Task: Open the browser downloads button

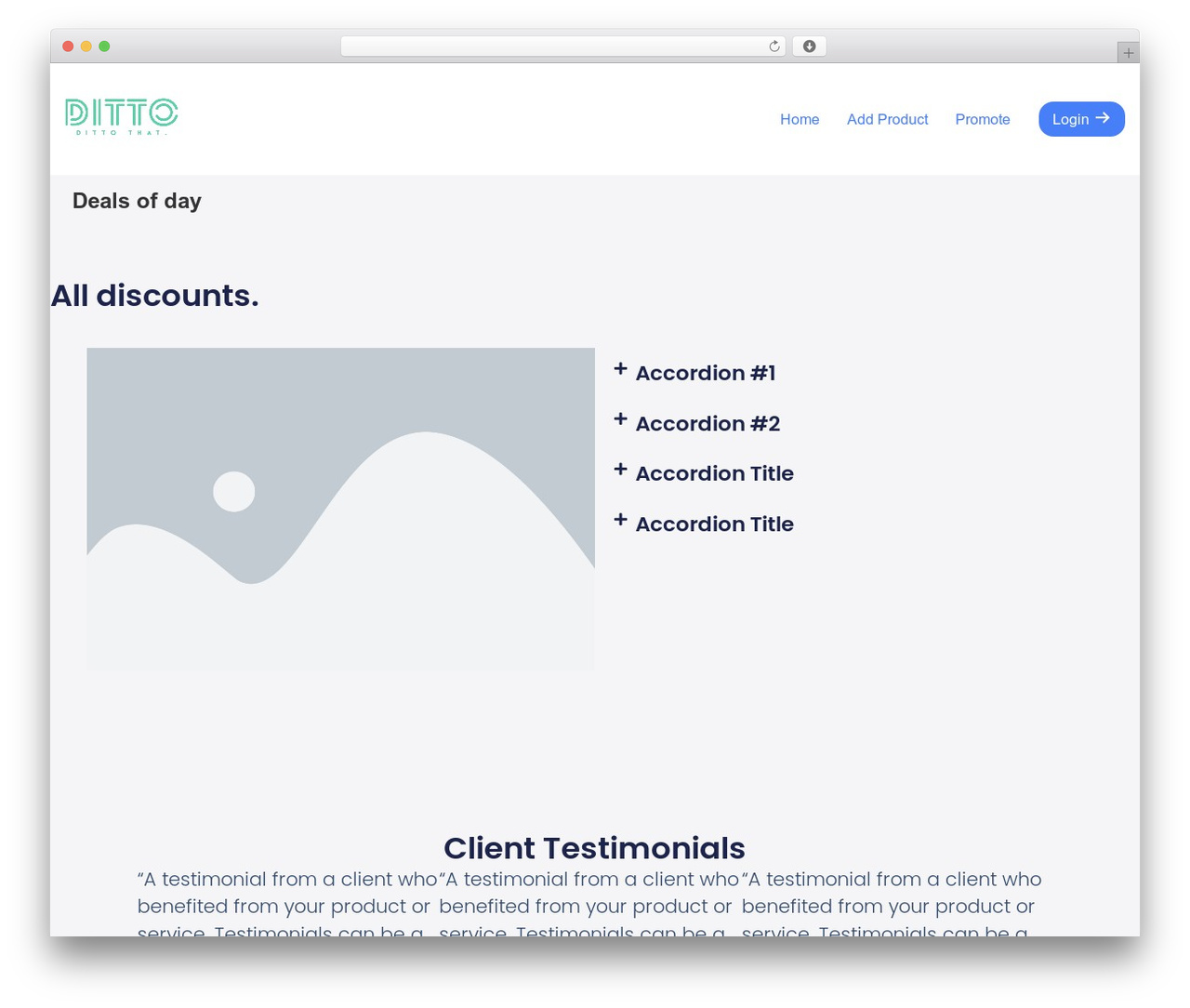Action: point(809,46)
